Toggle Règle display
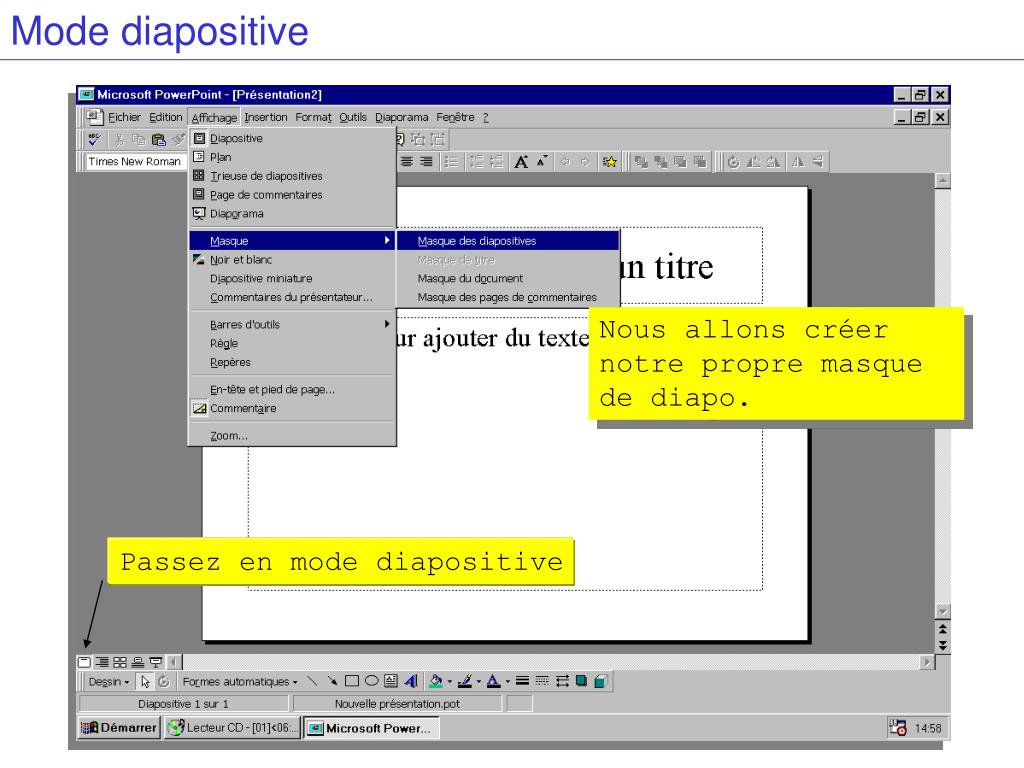The height and width of the screenshot is (768, 1024). click(x=292, y=344)
